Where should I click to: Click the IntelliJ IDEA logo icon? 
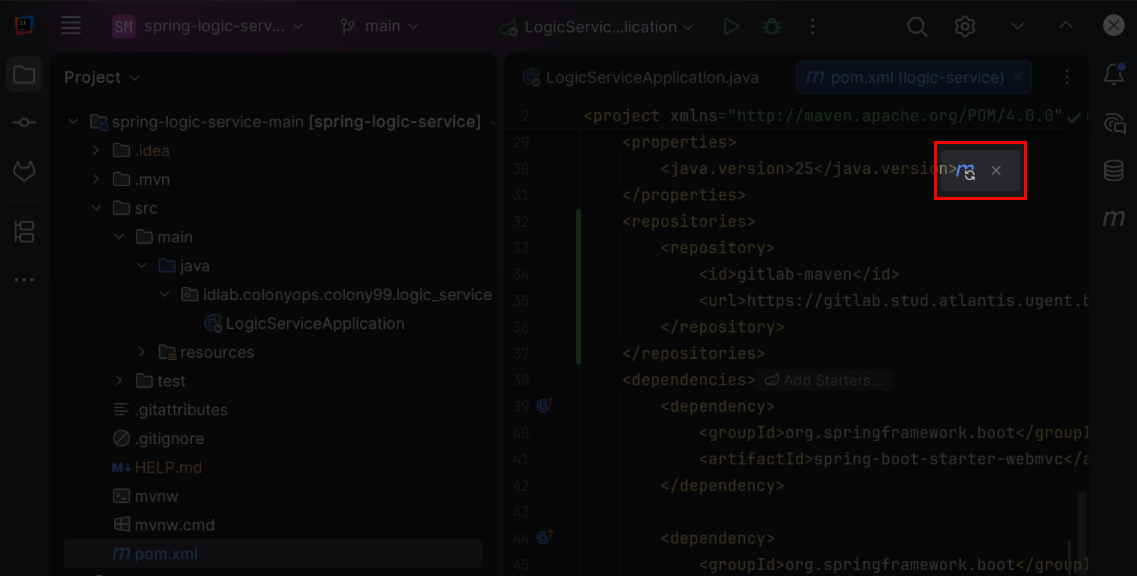(24, 26)
